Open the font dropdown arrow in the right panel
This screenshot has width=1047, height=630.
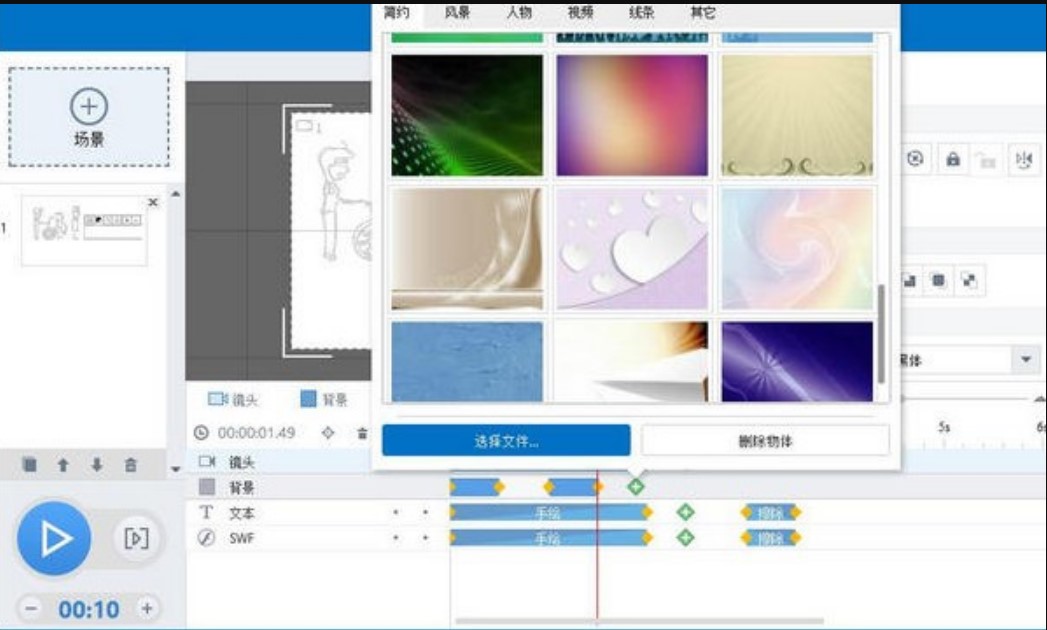click(1026, 359)
